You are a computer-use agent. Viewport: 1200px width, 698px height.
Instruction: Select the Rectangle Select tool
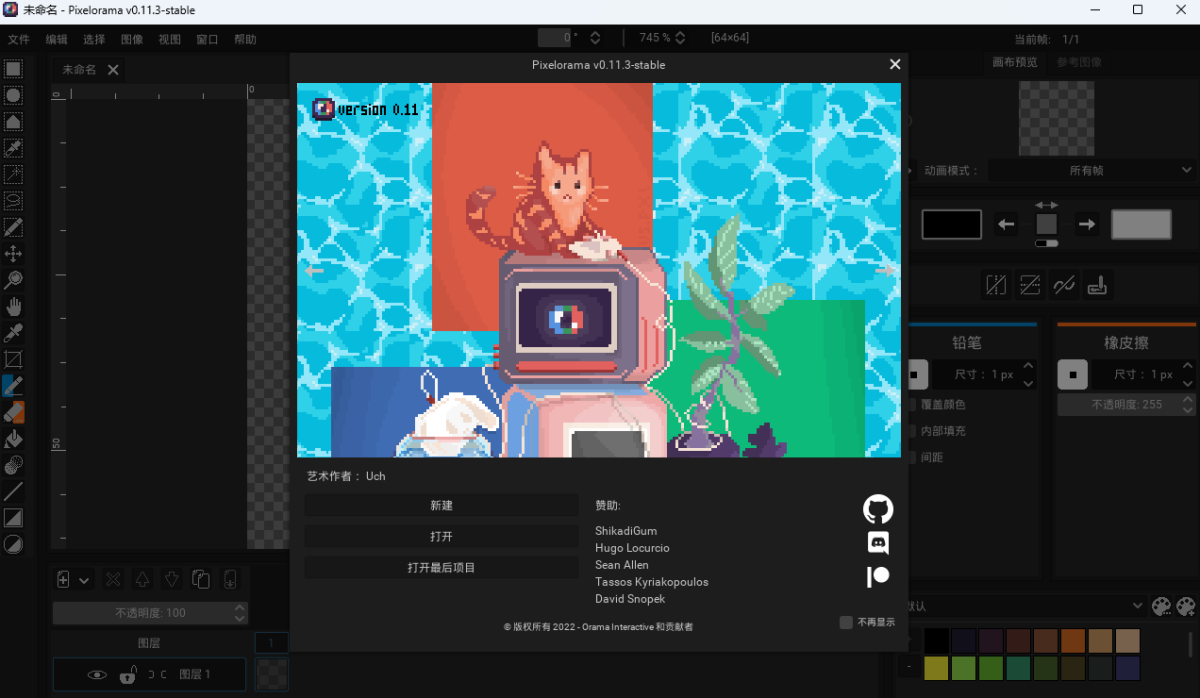click(x=12, y=68)
